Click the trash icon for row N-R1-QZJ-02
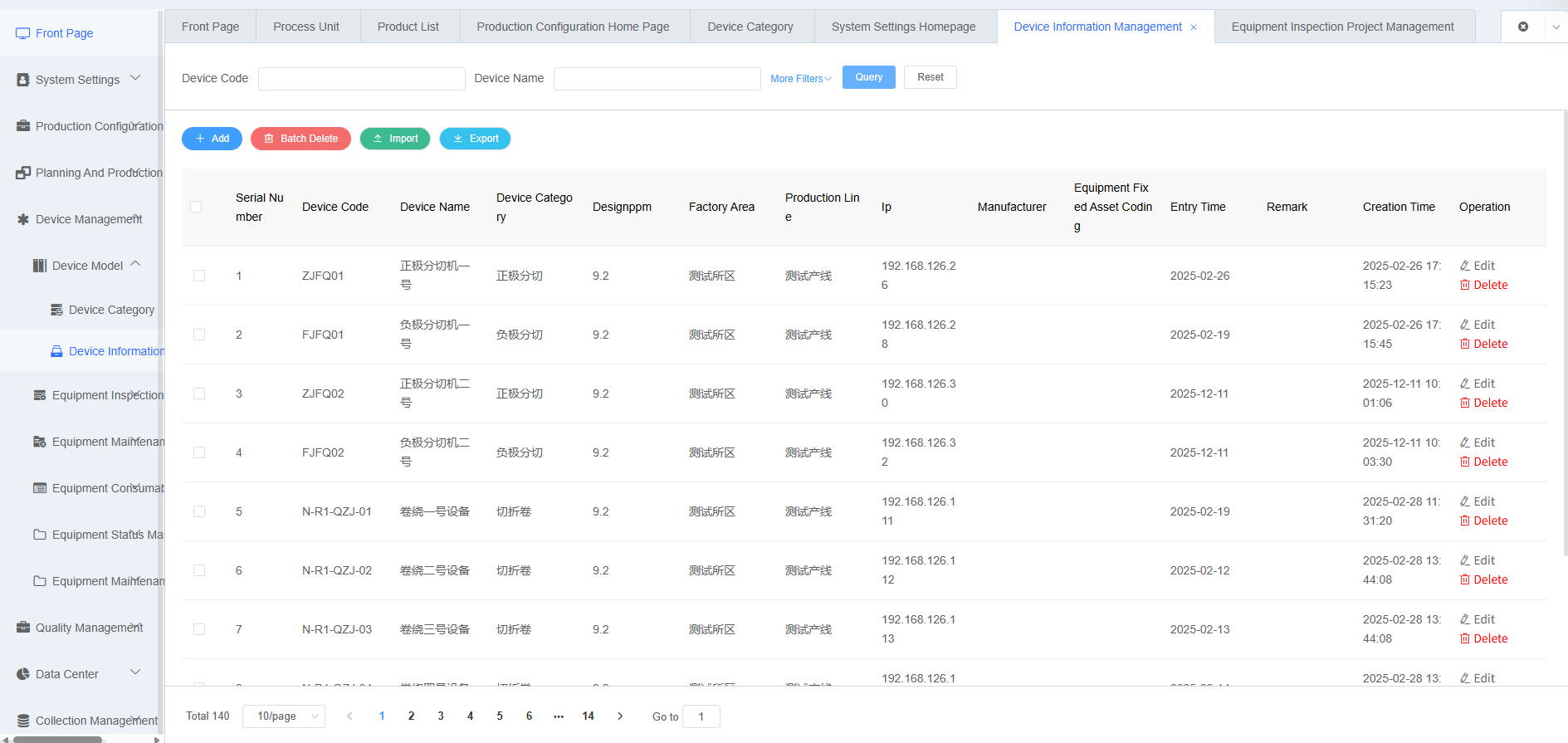 point(1465,579)
